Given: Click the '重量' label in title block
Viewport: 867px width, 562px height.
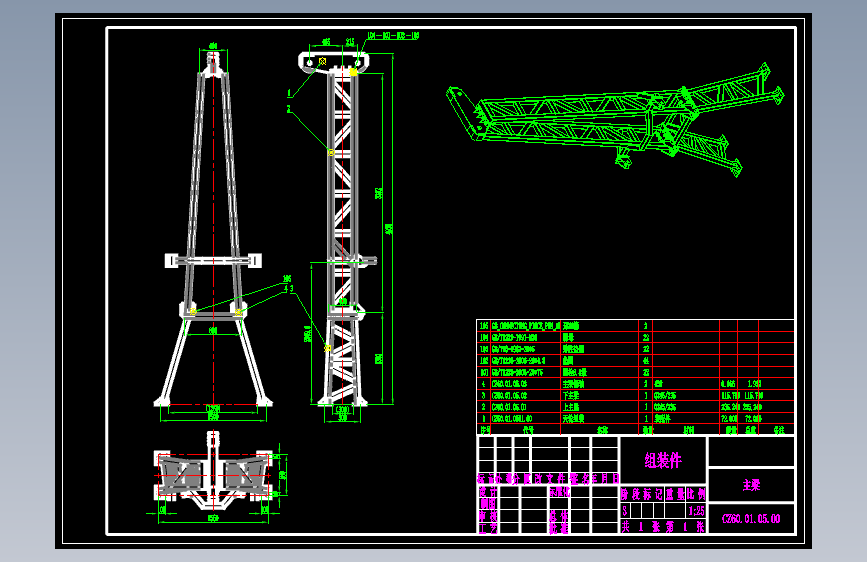Looking at the screenshot, I should [675, 494].
